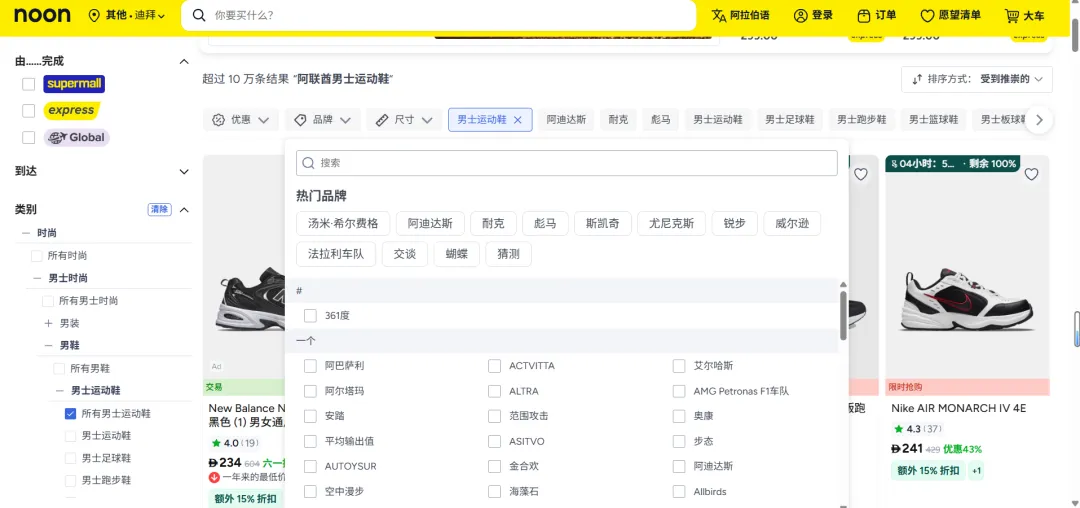Open 男士时尚 category in tree
Screen dimensions: 1080x508
tap(68, 278)
